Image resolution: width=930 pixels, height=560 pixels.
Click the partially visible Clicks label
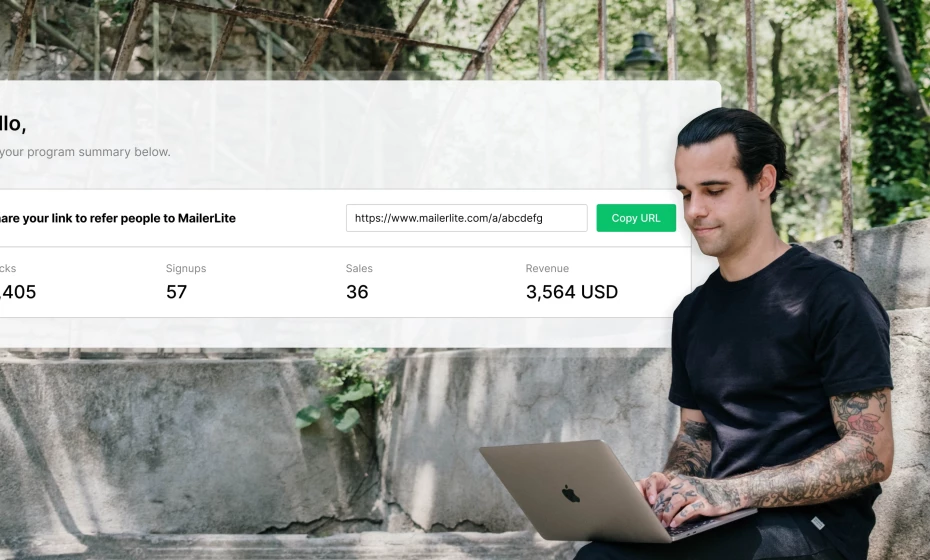coord(8,268)
